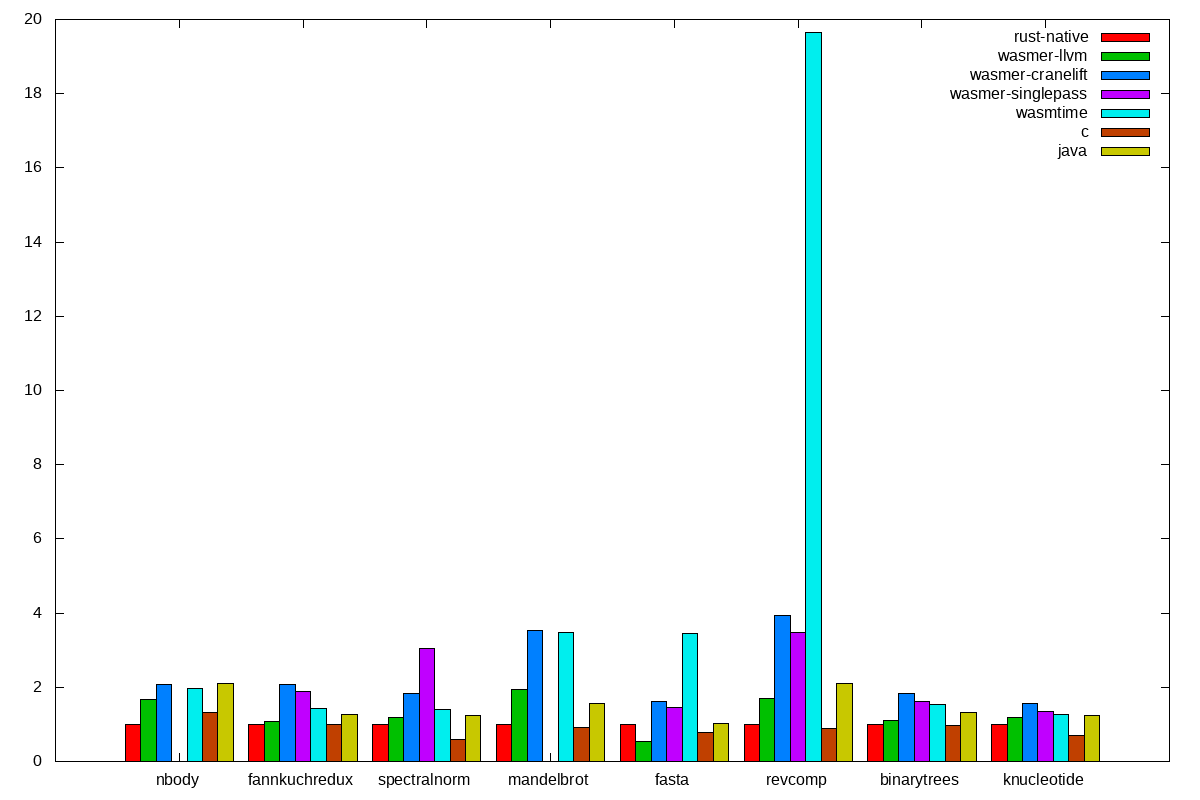Image resolution: width=1200 pixels, height=800 pixels.
Task: Click the '10' y-axis tick label
Action: (33, 390)
